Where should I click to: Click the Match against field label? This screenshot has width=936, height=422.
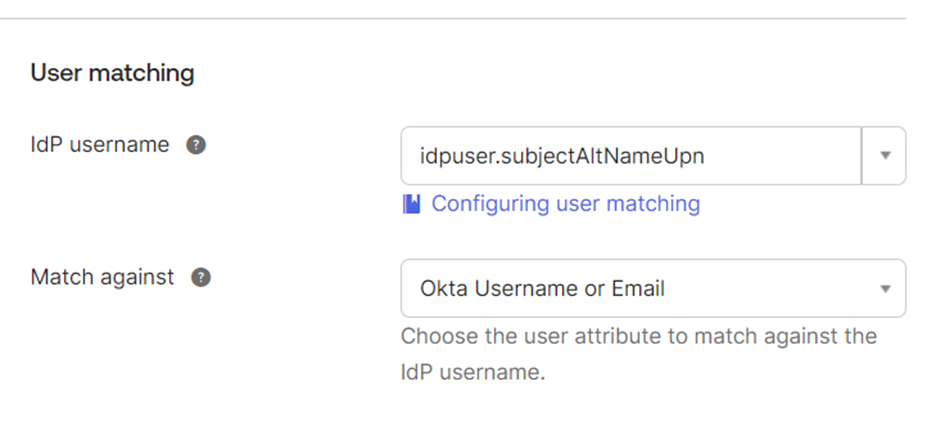point(102,277)
